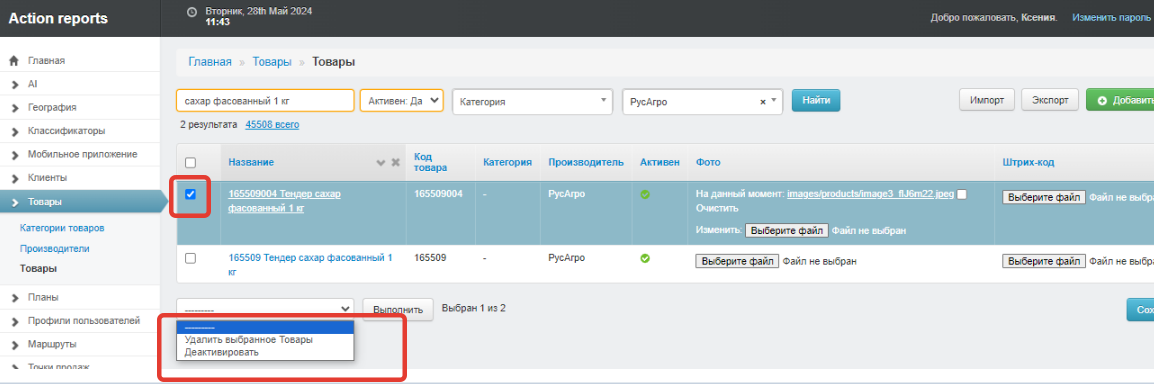The image size is (1154, 384).
Task: Sort by the Производитель column header
Action: point(586,163)
